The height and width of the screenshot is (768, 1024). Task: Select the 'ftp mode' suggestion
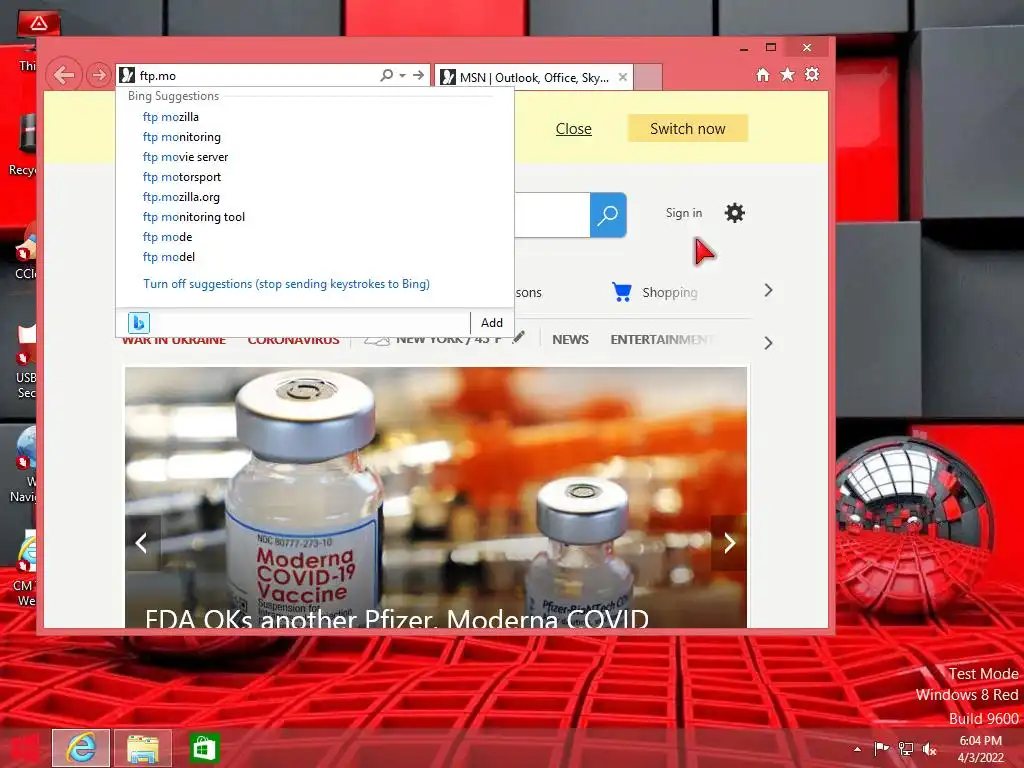click(x=167, y=237)
